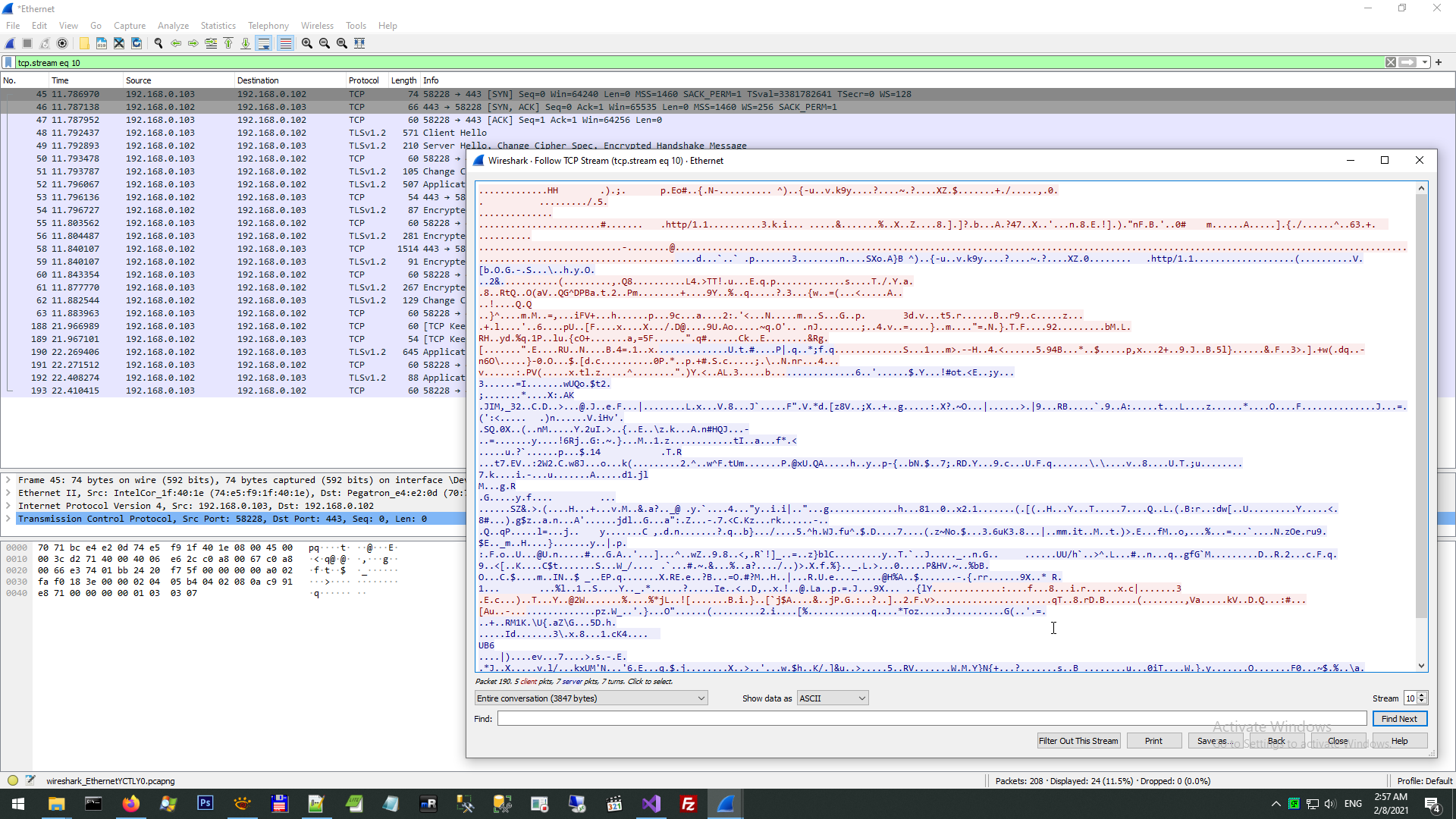
Task: Clear the tcp.stream display filter
Action: point(1391,62)
